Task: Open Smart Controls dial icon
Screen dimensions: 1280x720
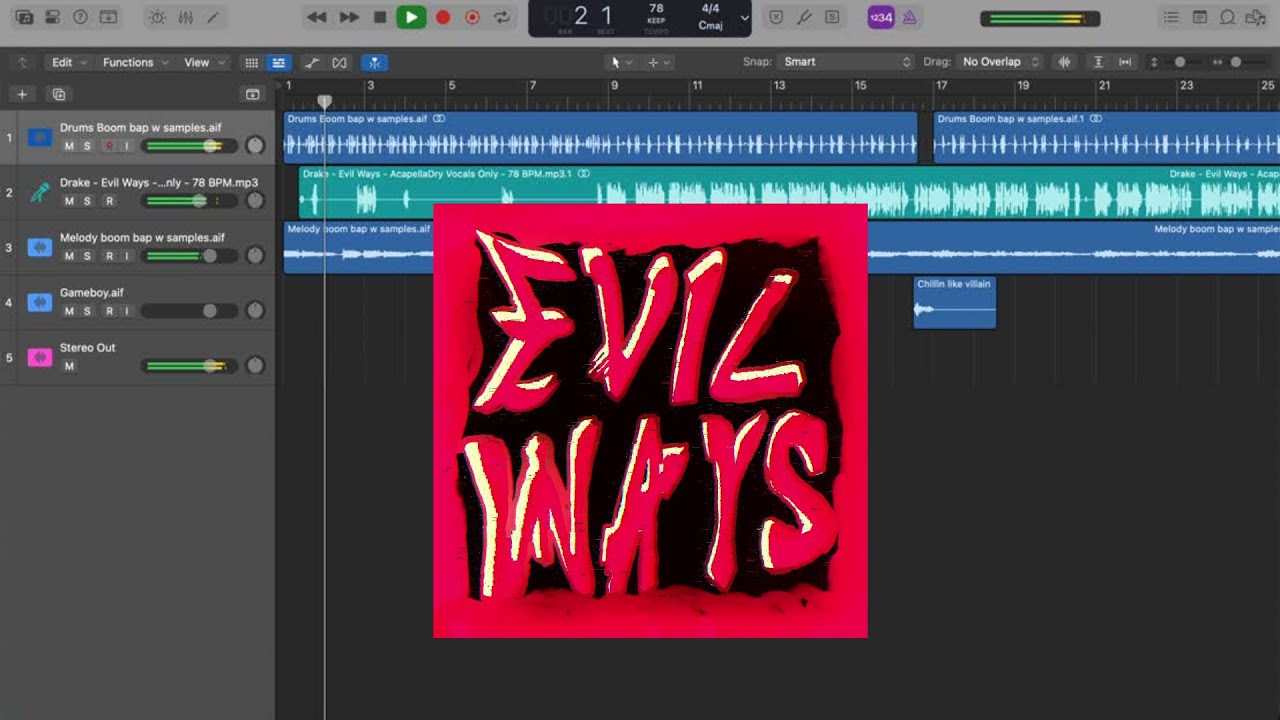Action: 157,17
